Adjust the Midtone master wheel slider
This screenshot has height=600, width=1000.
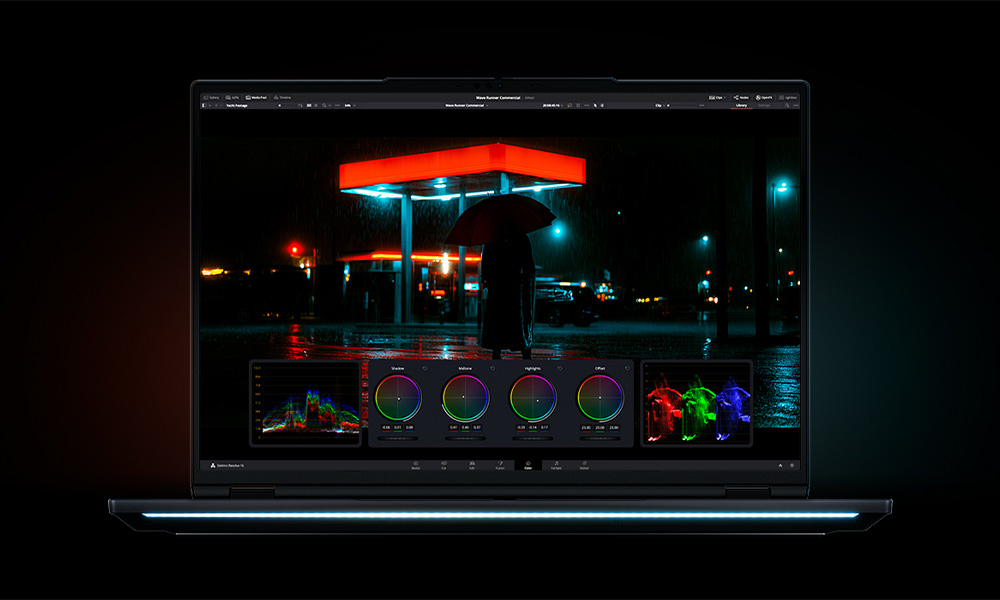466,439
